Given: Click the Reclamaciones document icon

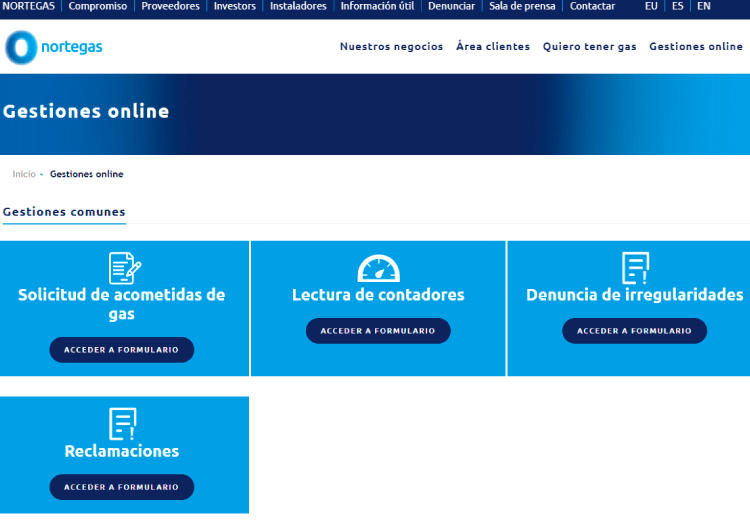Looking at the screenshot, I should tap(122, 424).
